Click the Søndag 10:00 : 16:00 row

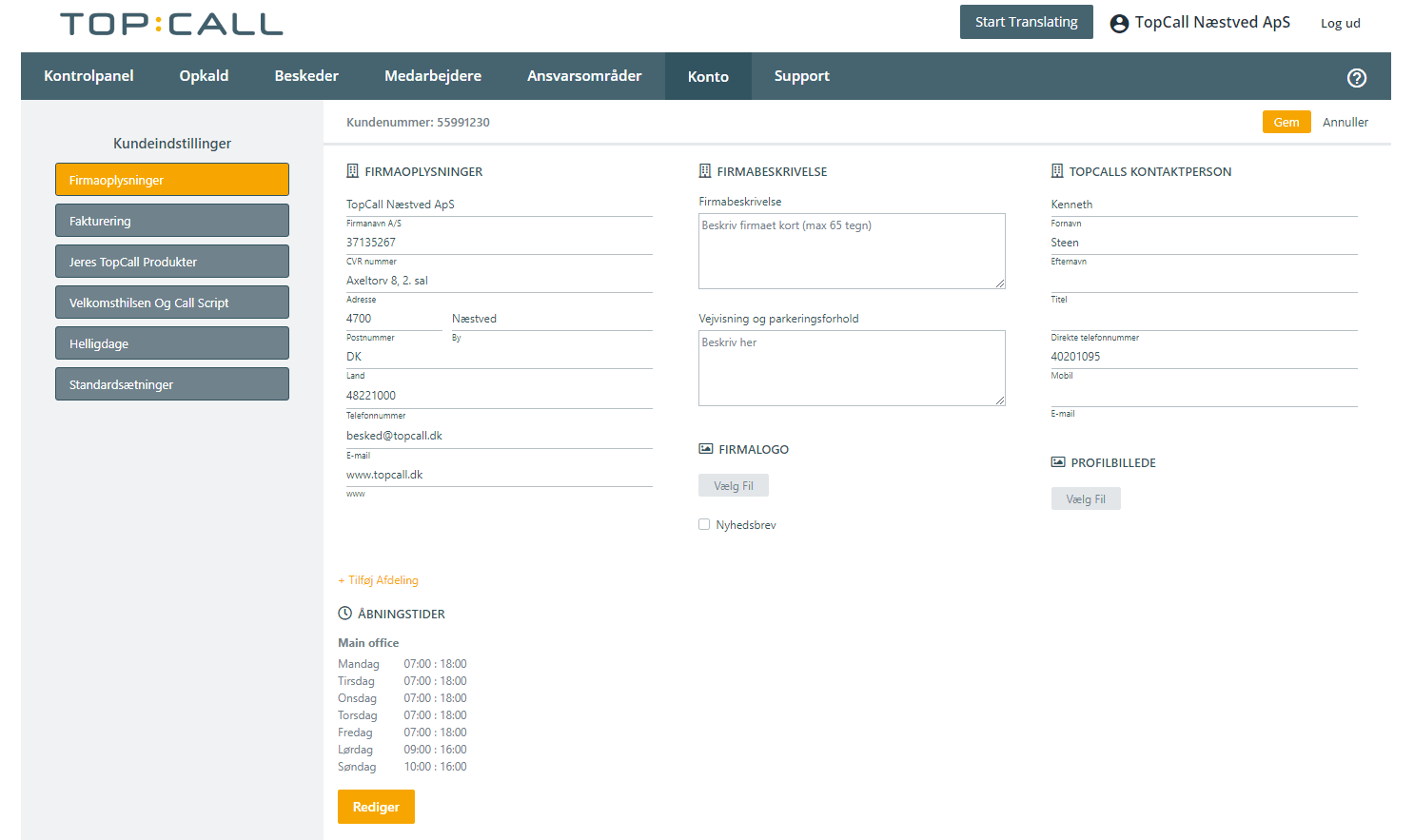coord(403,767)
